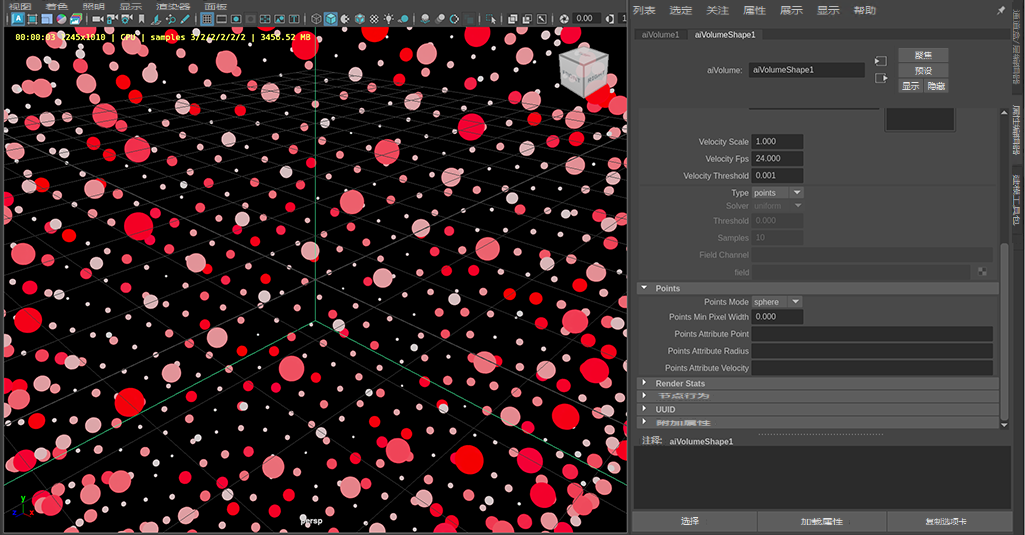
Task: Click the motion blur icon
Action: 441,19
